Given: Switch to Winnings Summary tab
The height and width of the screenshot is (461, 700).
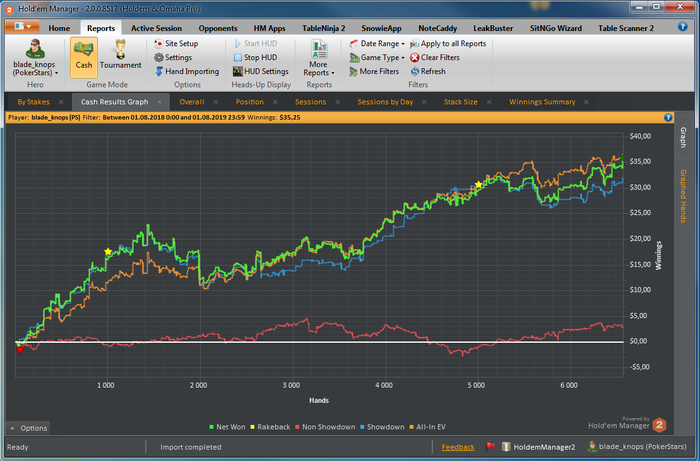Looking at the screenshot, I should coord(542,102).
